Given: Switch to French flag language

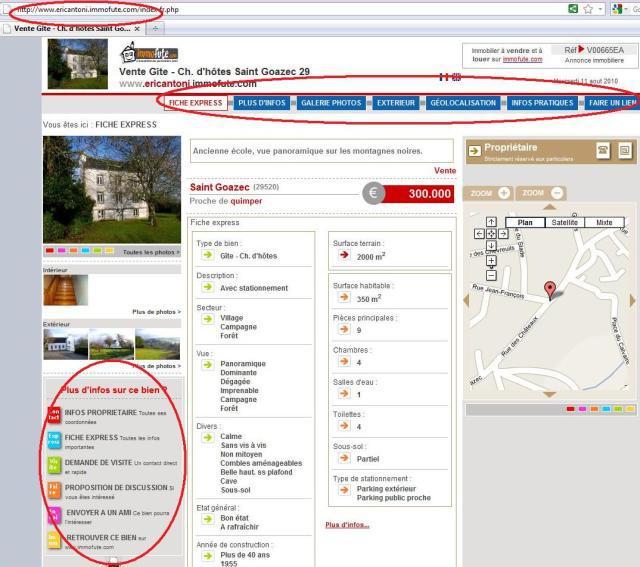Looking at the screenshot, I should click(444, 77).
